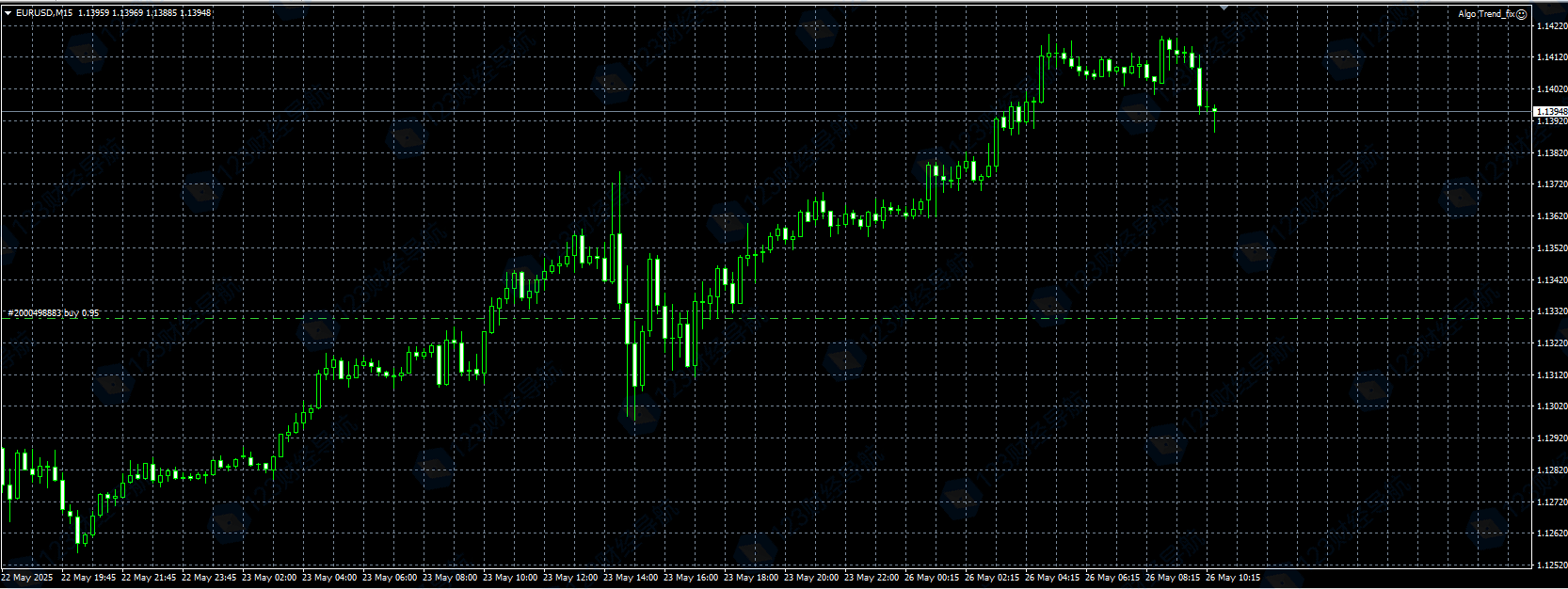Screen dimensions: 1568x589
Task: Click the 1.14120 level on price scale
Action: point(1551,57)
